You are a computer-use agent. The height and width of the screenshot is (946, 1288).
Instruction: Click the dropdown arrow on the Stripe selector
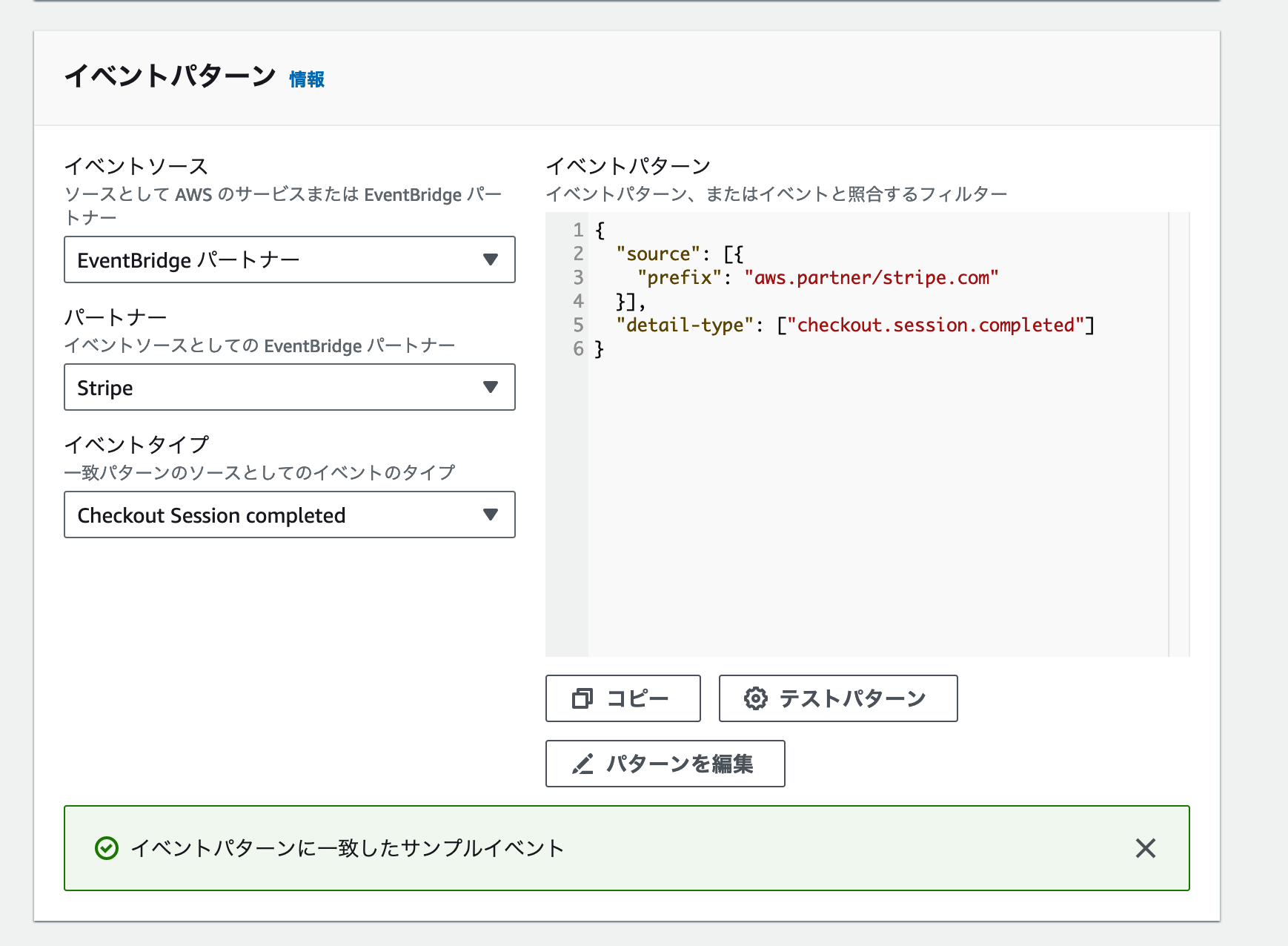pyautogui.click(x=491, y=387)
